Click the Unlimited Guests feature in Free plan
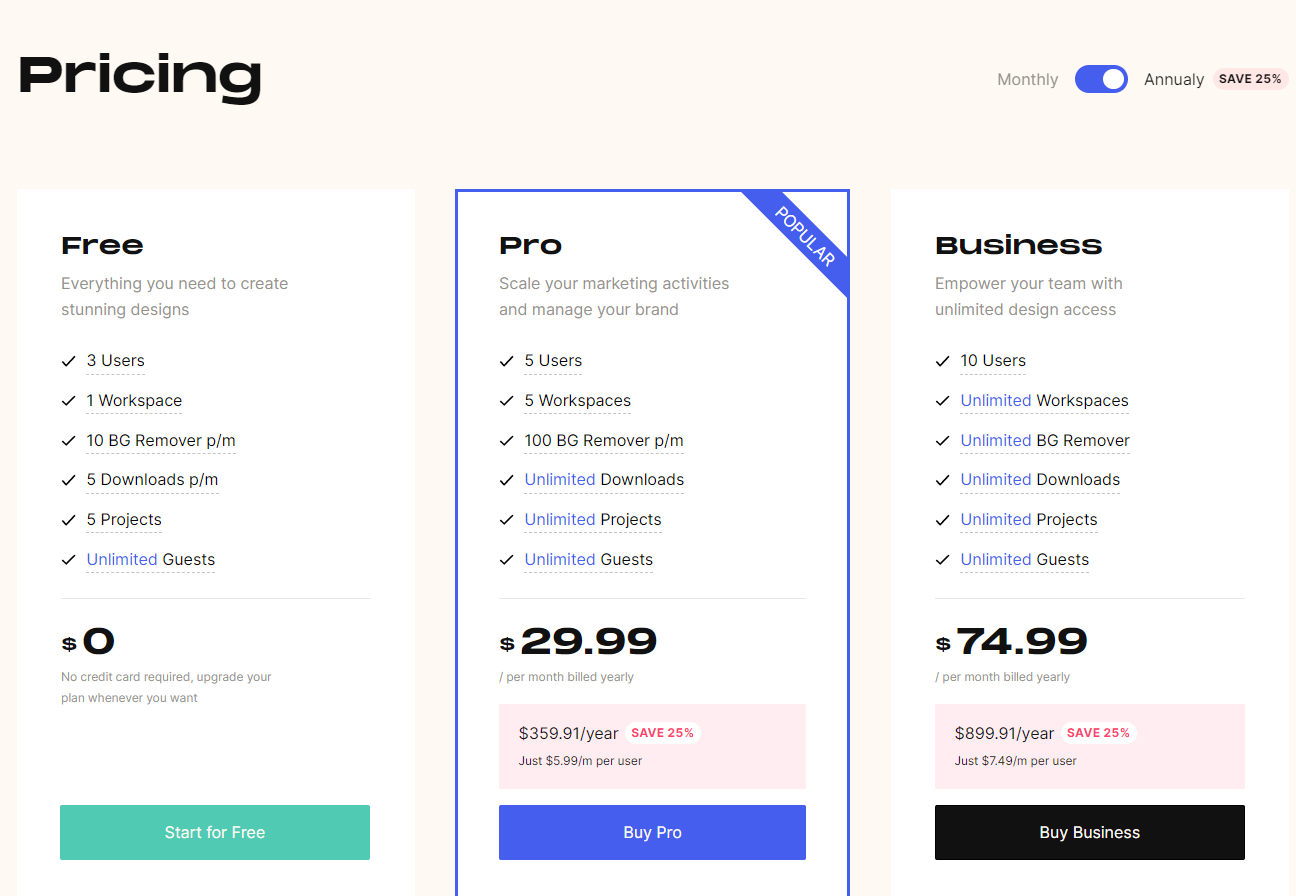Viewport: 1296px width, 896px height. pos(150,560)
